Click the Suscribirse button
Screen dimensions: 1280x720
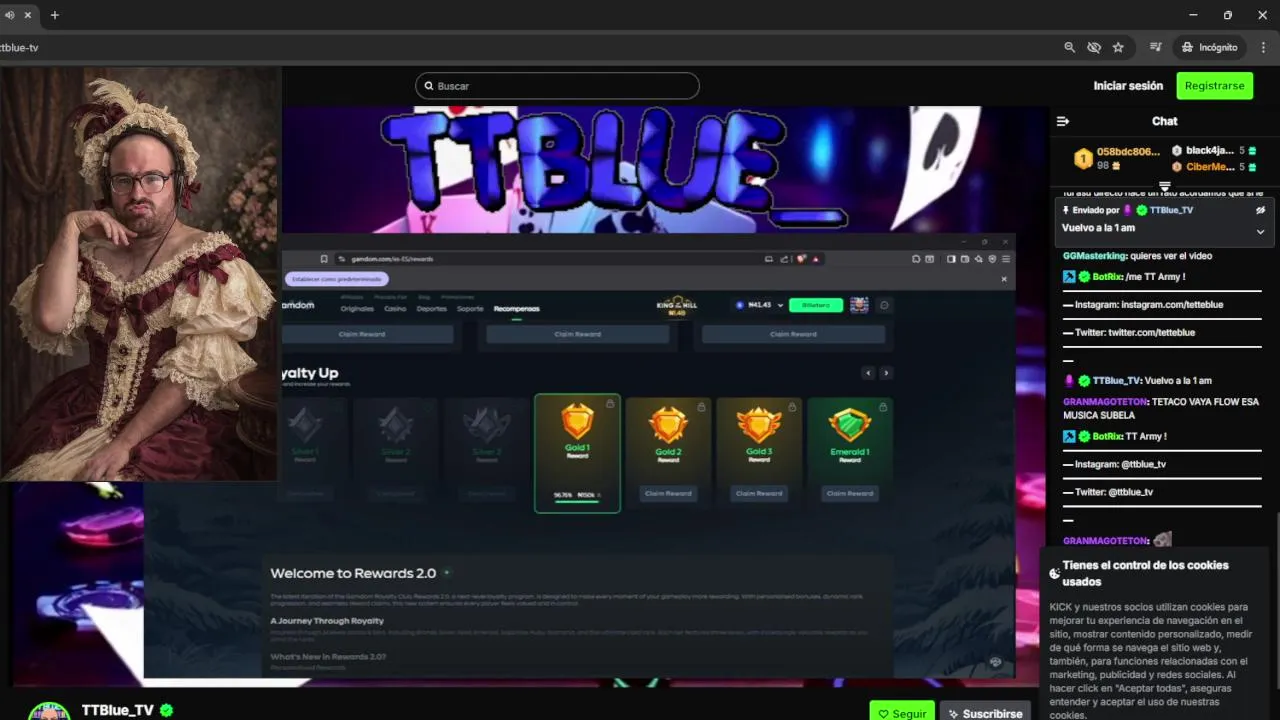[985, 712]
